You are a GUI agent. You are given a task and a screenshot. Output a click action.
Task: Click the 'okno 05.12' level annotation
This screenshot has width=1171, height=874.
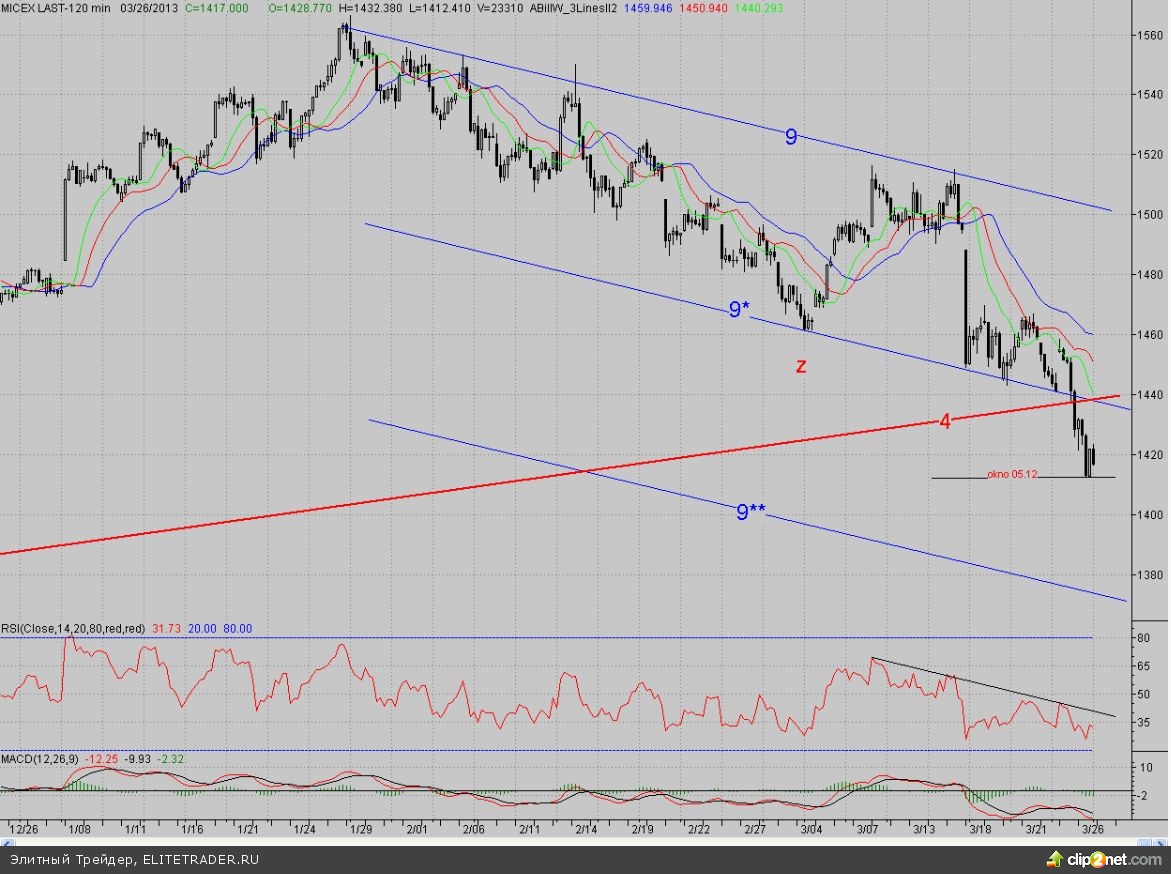click(x=1012, y=475)
